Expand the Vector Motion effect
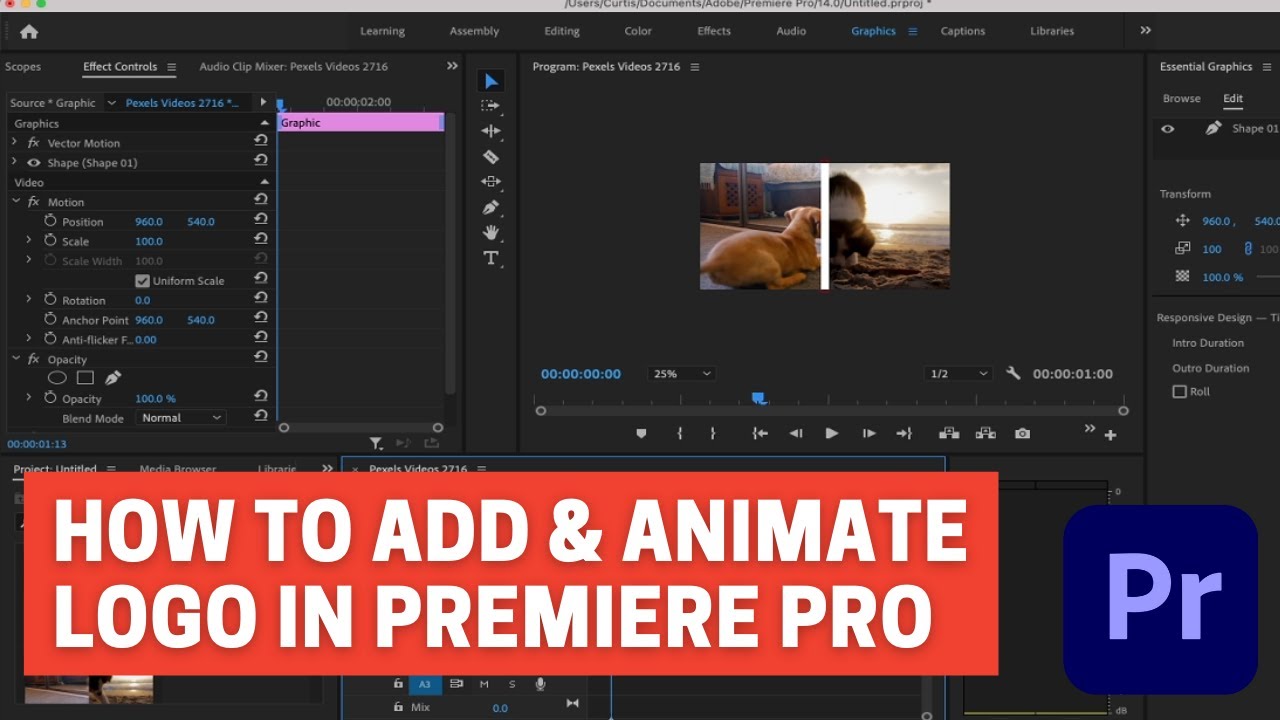 tap(14, 142)
